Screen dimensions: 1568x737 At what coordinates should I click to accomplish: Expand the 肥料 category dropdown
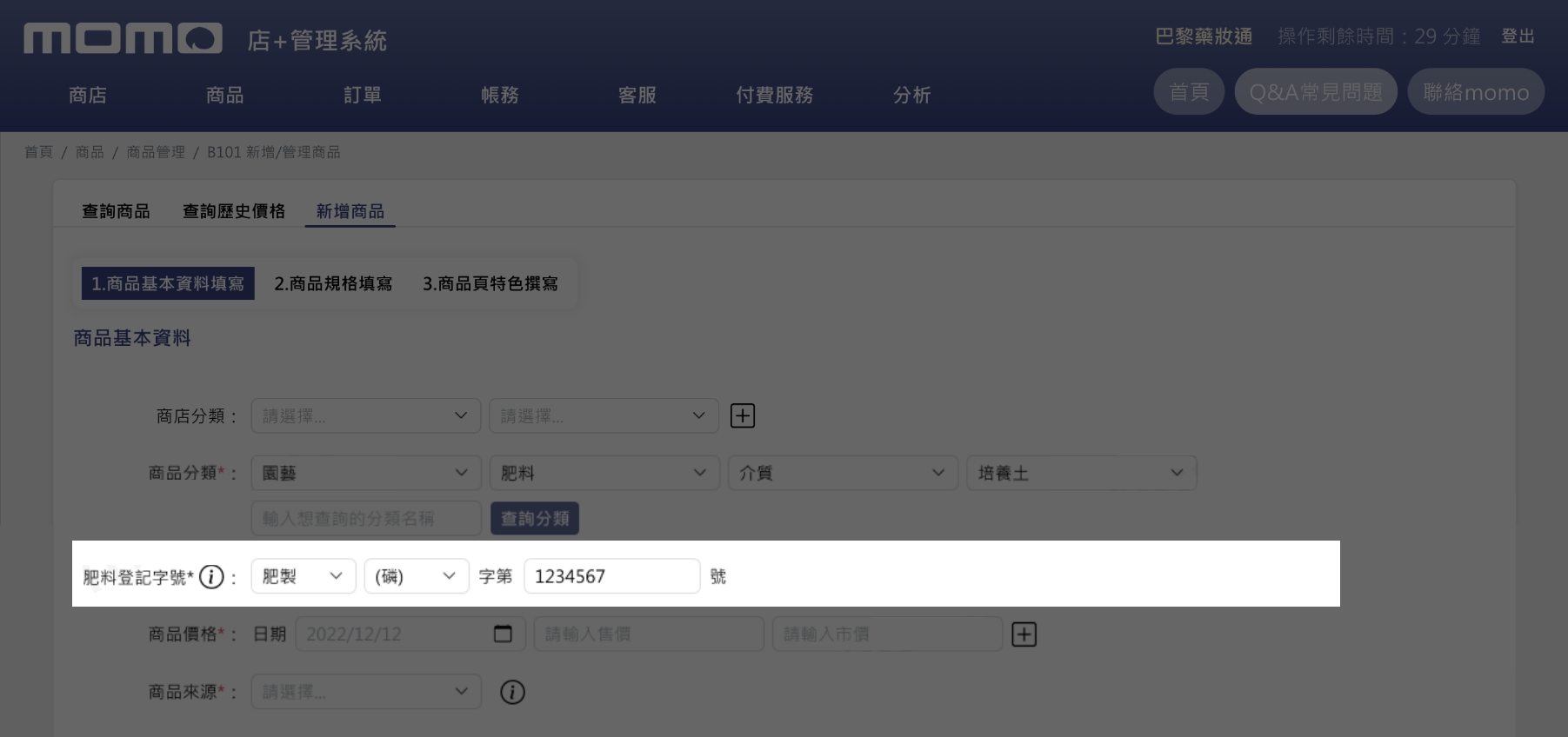pos(604,473)
